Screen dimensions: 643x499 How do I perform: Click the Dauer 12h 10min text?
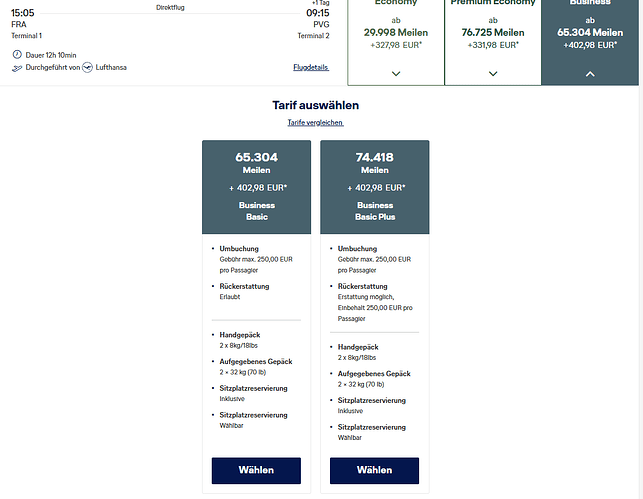pos(51,55)
